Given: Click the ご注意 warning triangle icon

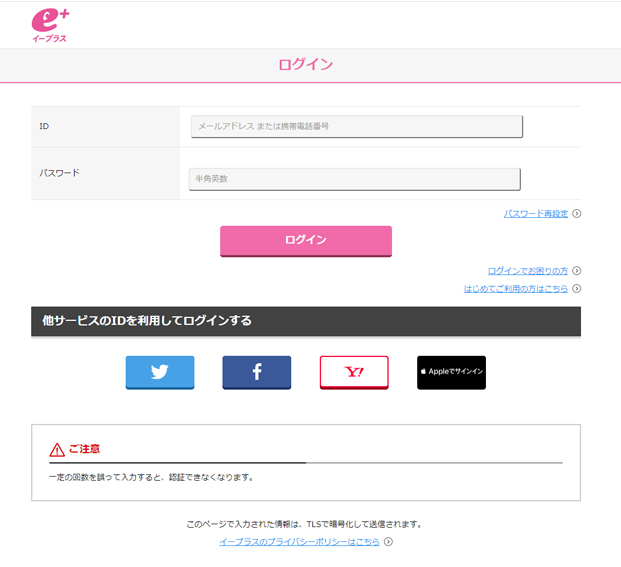Looking at the screenshot, I should click(57, 450).
